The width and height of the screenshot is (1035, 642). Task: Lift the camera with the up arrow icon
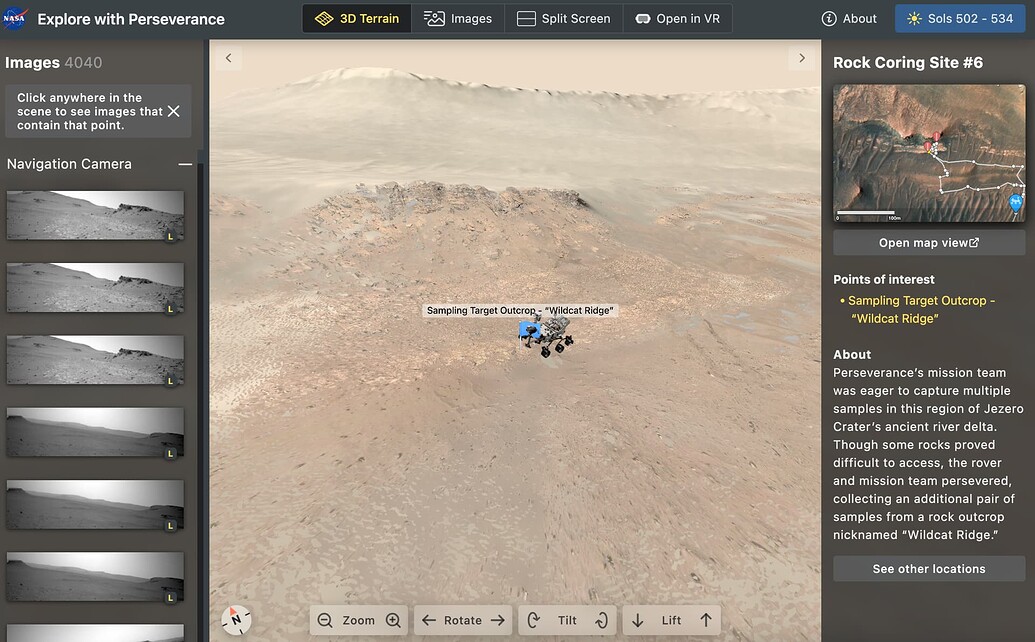(705, 620)
